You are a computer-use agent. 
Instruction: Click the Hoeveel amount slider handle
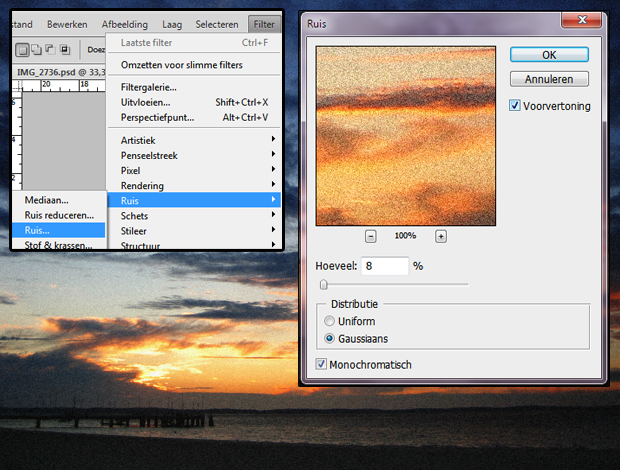(323, 285)
